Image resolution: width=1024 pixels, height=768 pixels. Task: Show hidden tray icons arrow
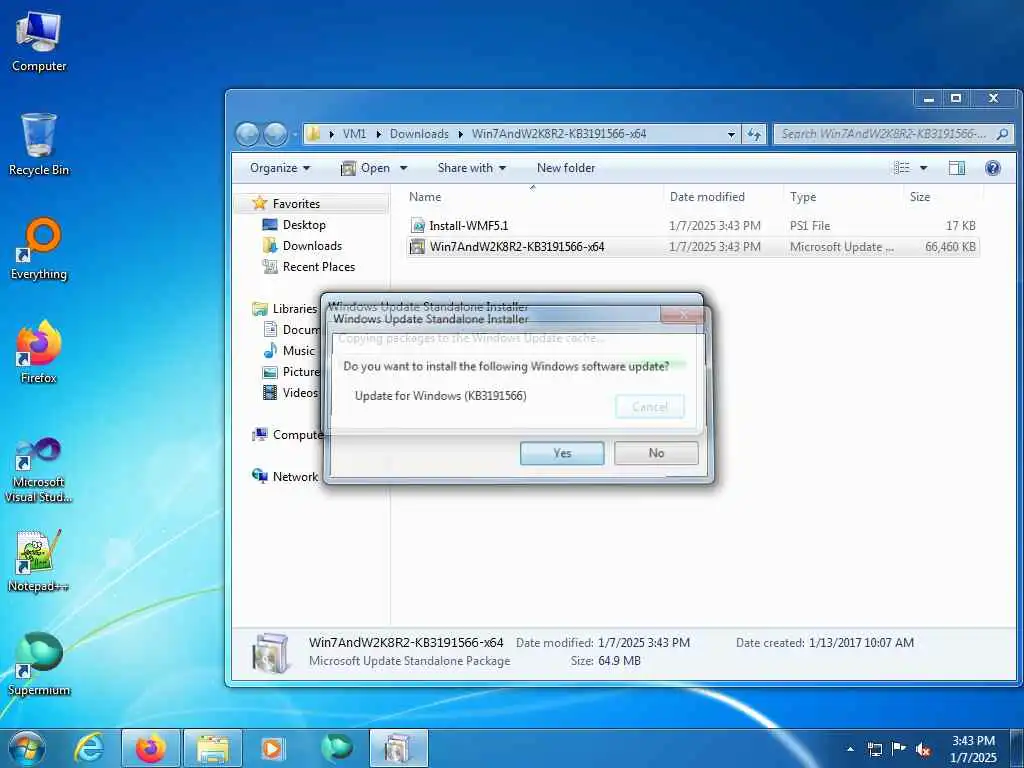pos(850,749)
